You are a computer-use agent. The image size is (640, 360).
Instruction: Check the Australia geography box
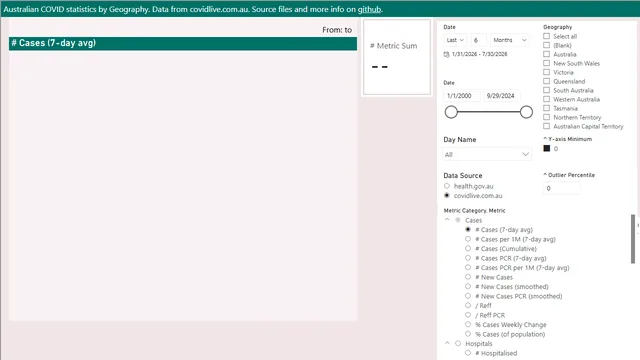click(x=547, y=54)
